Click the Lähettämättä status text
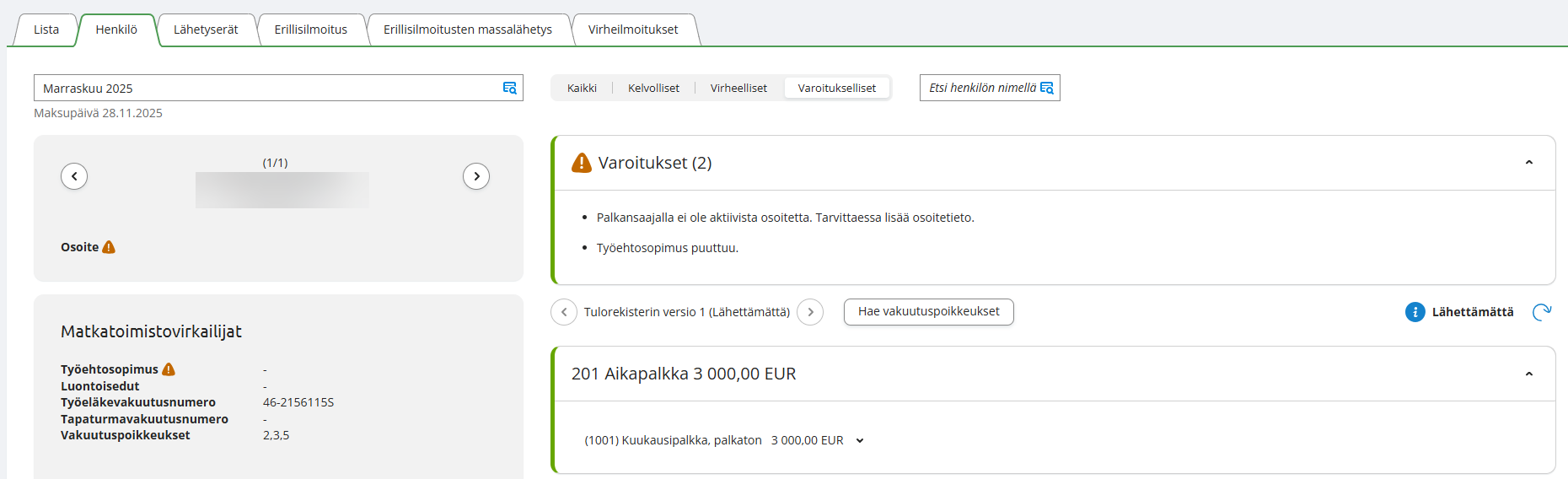Image resolution: width=1568 pixels, height=479 pixels. [x=1473, y=312]
